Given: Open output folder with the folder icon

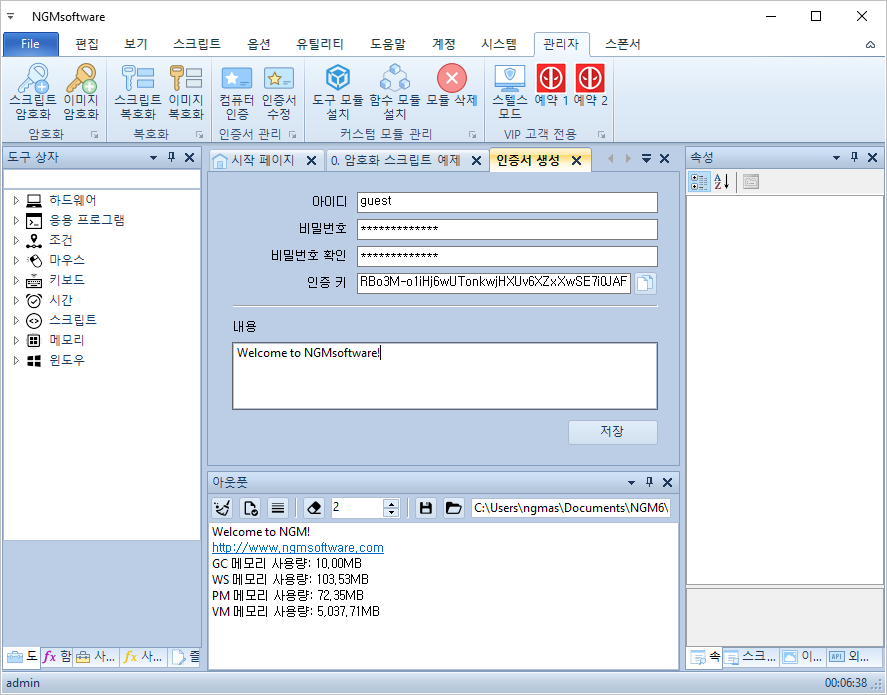Looking at the screenshot, I should coord(453,508).
